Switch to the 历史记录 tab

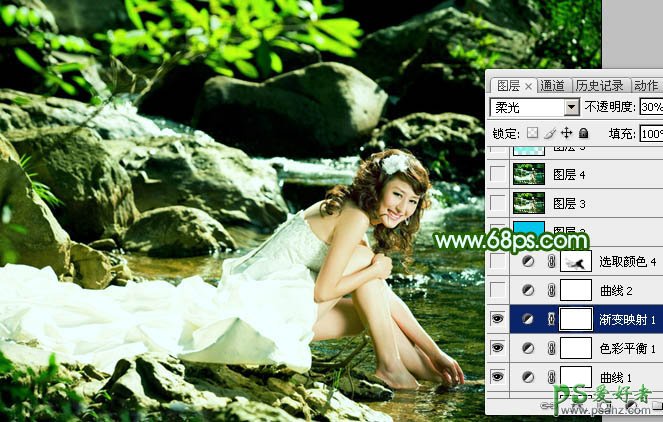(x=598, y=86)
